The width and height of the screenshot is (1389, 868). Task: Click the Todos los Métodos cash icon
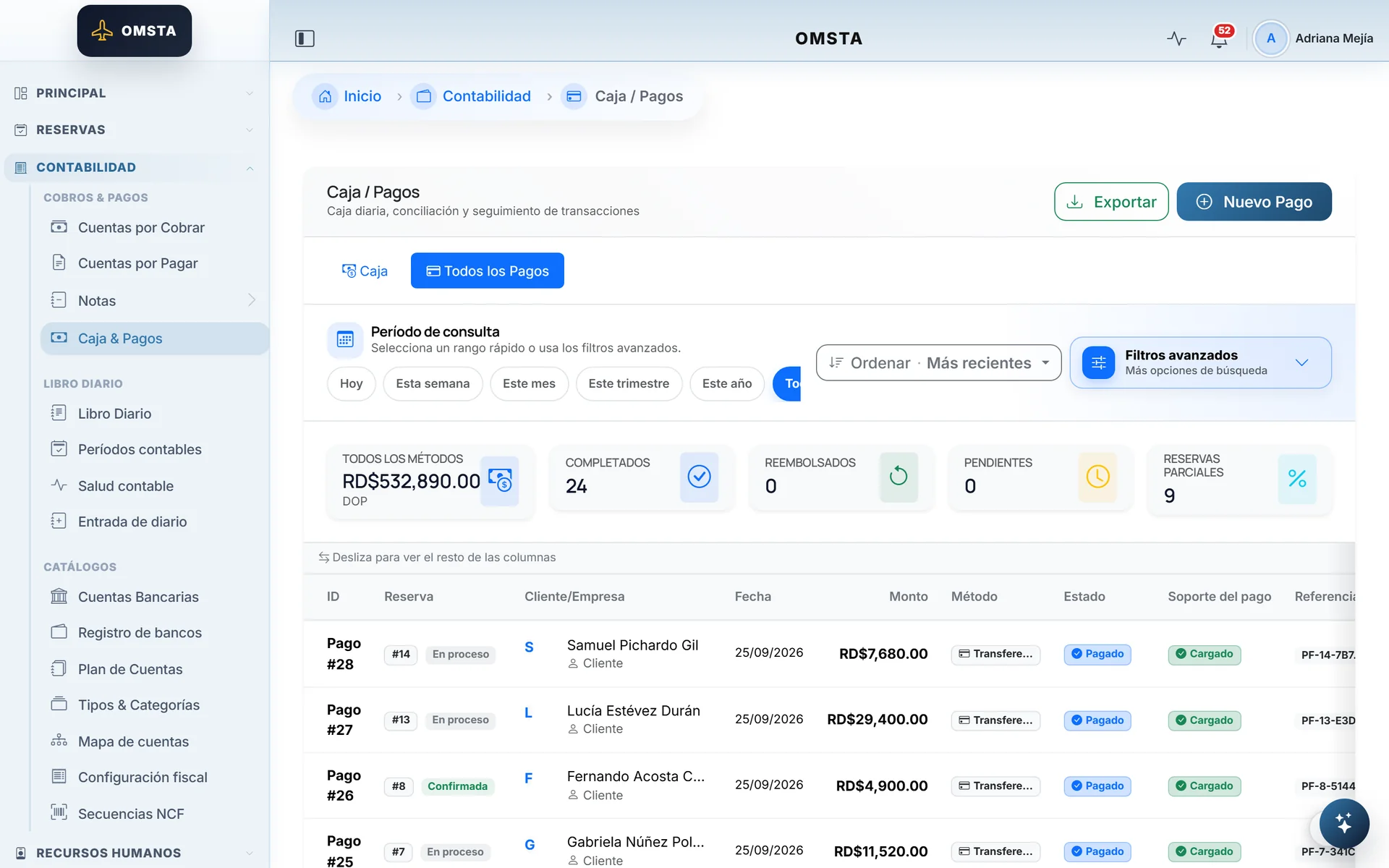click(500, 480)
